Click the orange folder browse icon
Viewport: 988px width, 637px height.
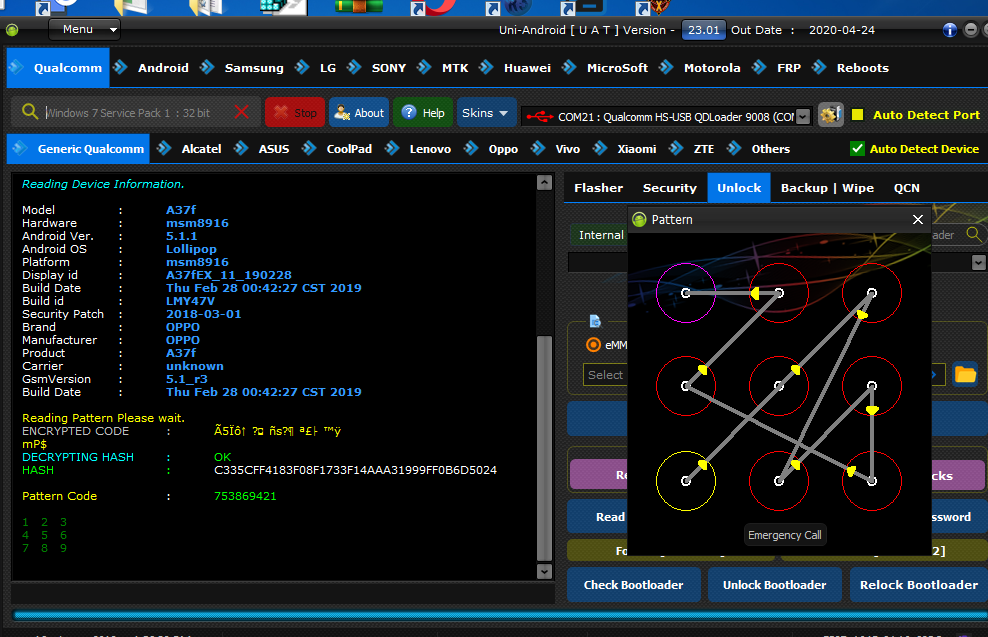pyautogui.click(x=965, y=374)
